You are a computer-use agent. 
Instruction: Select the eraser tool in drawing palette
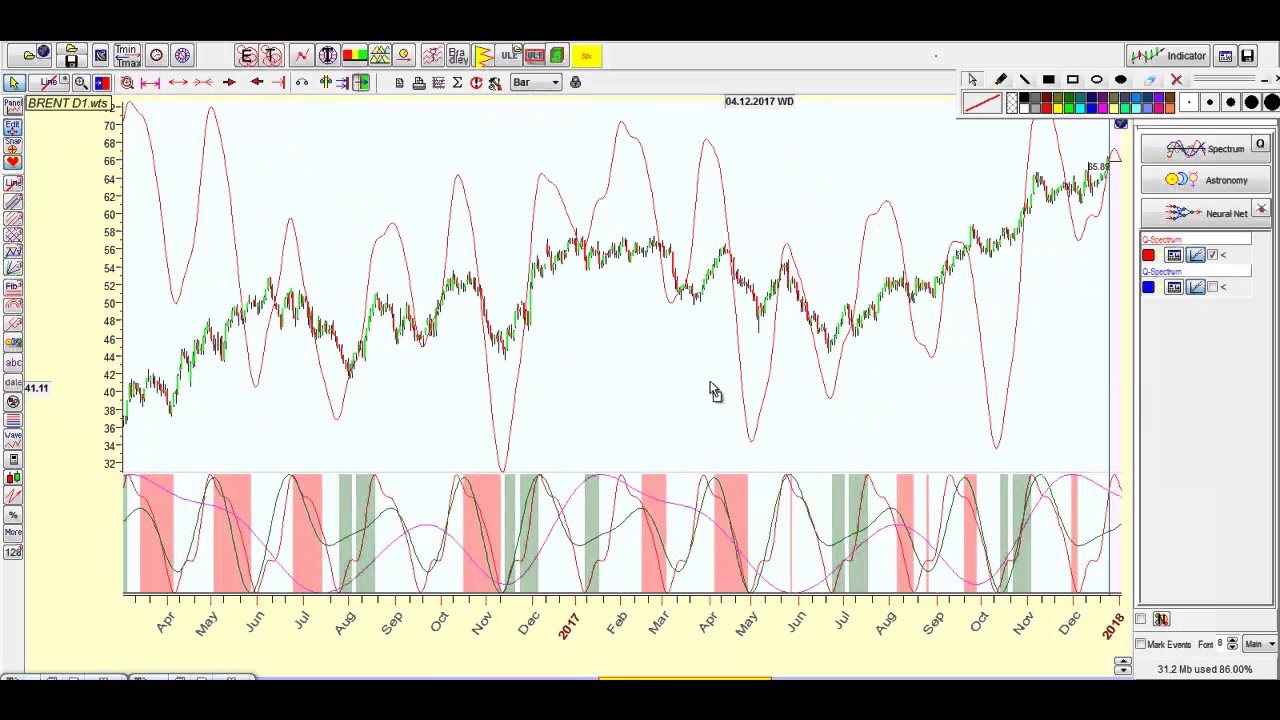tap(1150, 79)
